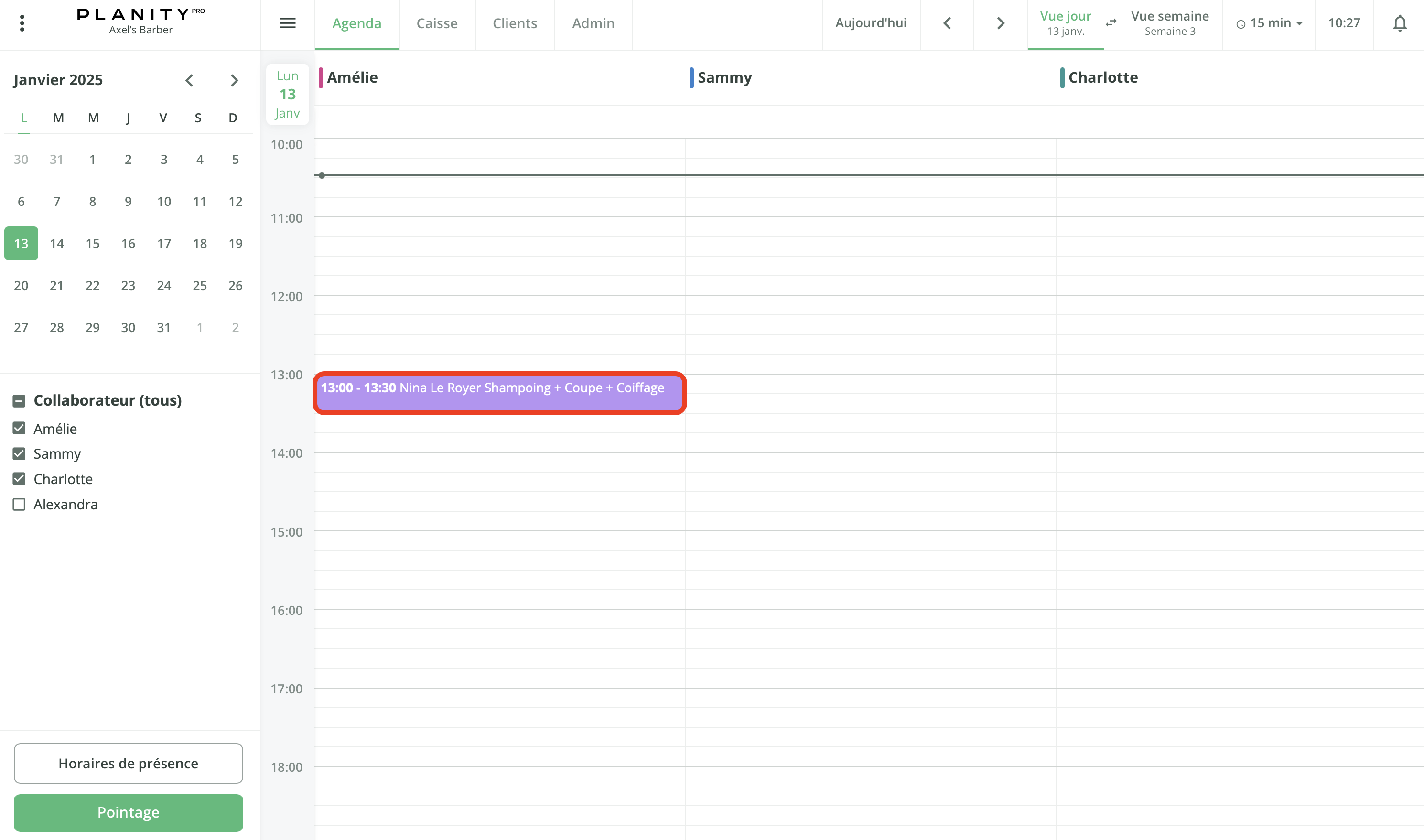Screen dimensions: 1424x840
Task: Go to next day with right chevron
Action: coord(1000,23)
